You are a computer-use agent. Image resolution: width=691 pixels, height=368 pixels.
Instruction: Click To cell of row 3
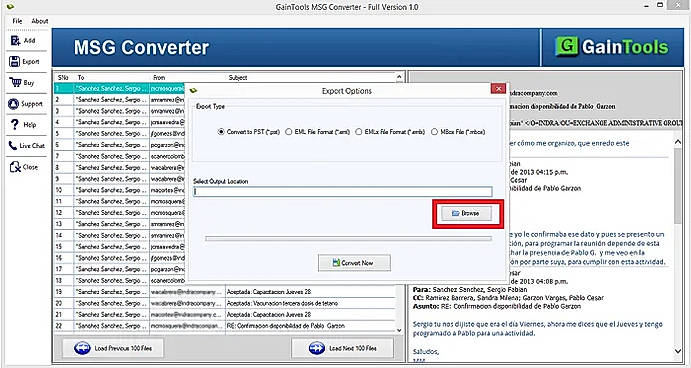[111, 111]
